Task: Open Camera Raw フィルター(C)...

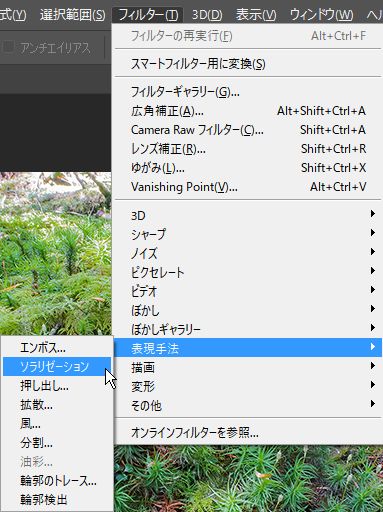Action: (248, 130)
